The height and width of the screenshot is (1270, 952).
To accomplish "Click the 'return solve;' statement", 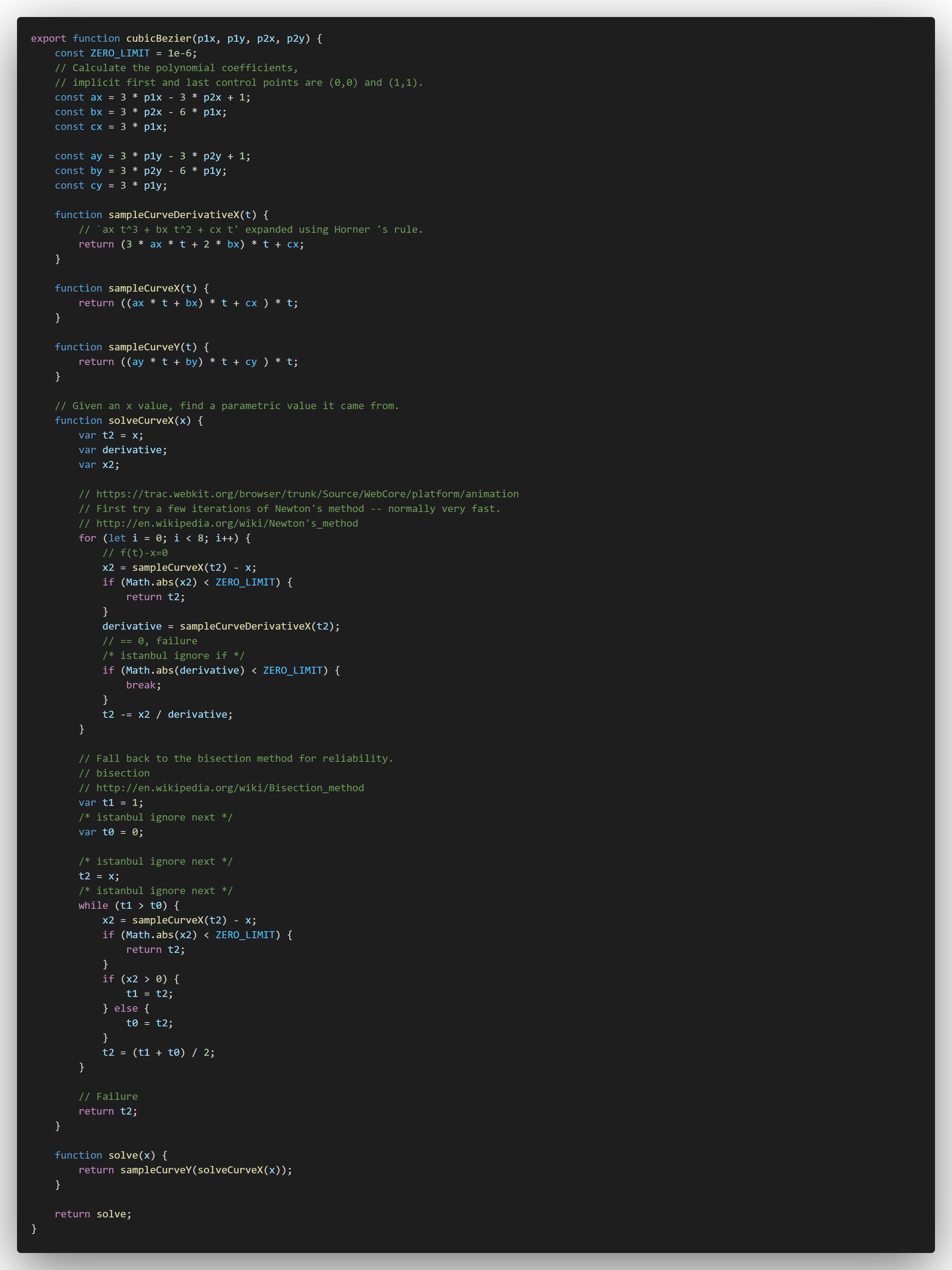I will coord(93,1214).
